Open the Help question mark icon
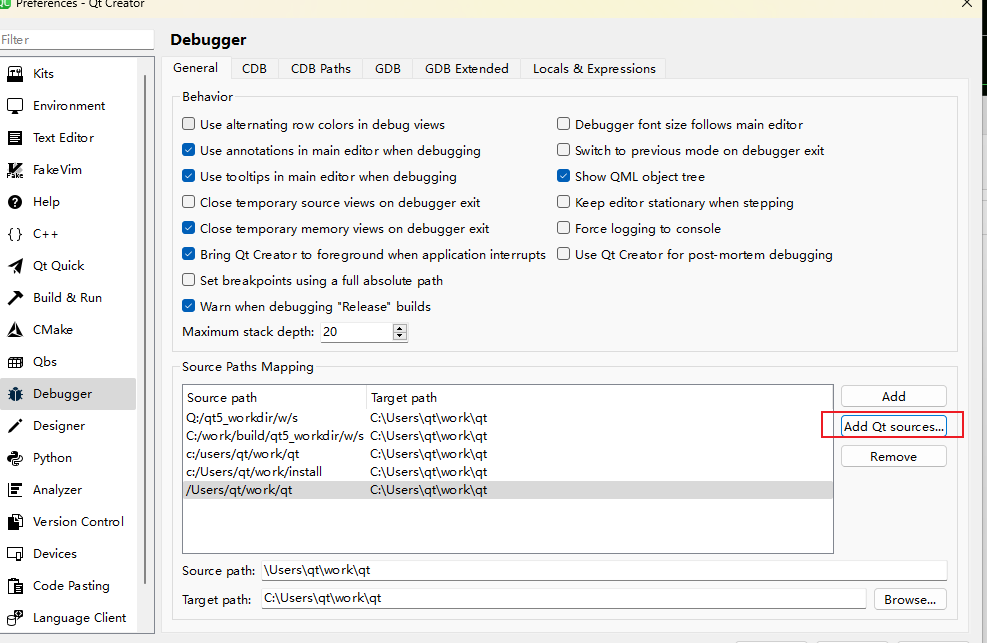Image resolution: width=987 pixels, height=643 pixels. [x=15, y=202]
